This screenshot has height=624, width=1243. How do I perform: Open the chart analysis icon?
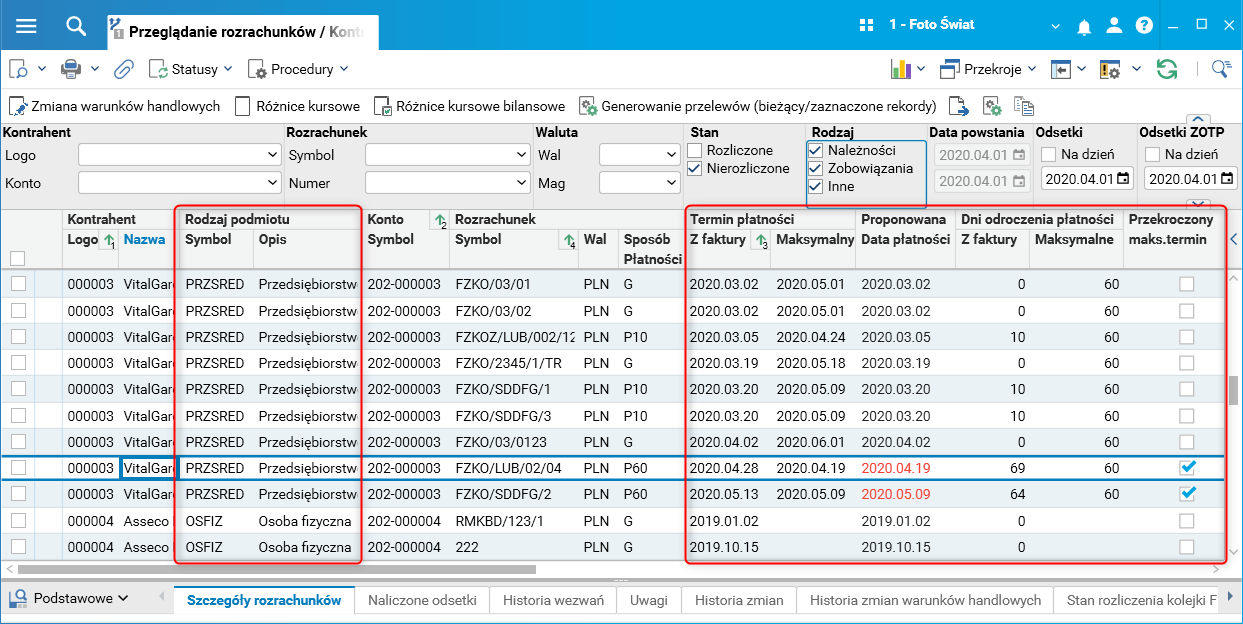click(x=900, y=69)
